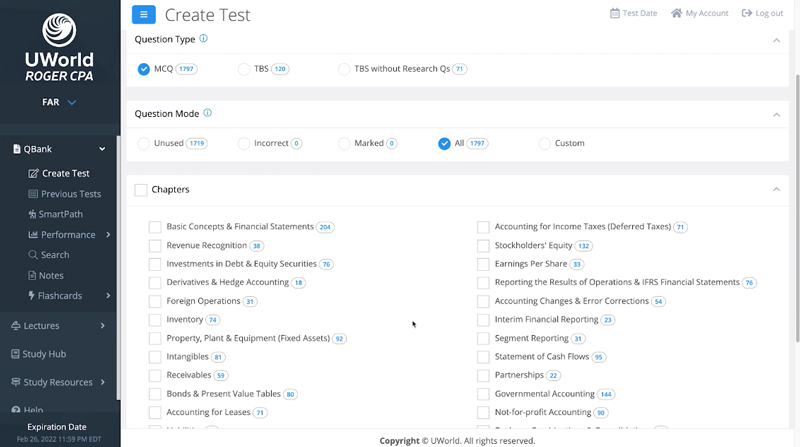800x447 pixels.
Task: Click the Question Type info icon
Action: [x=204, y=39]
